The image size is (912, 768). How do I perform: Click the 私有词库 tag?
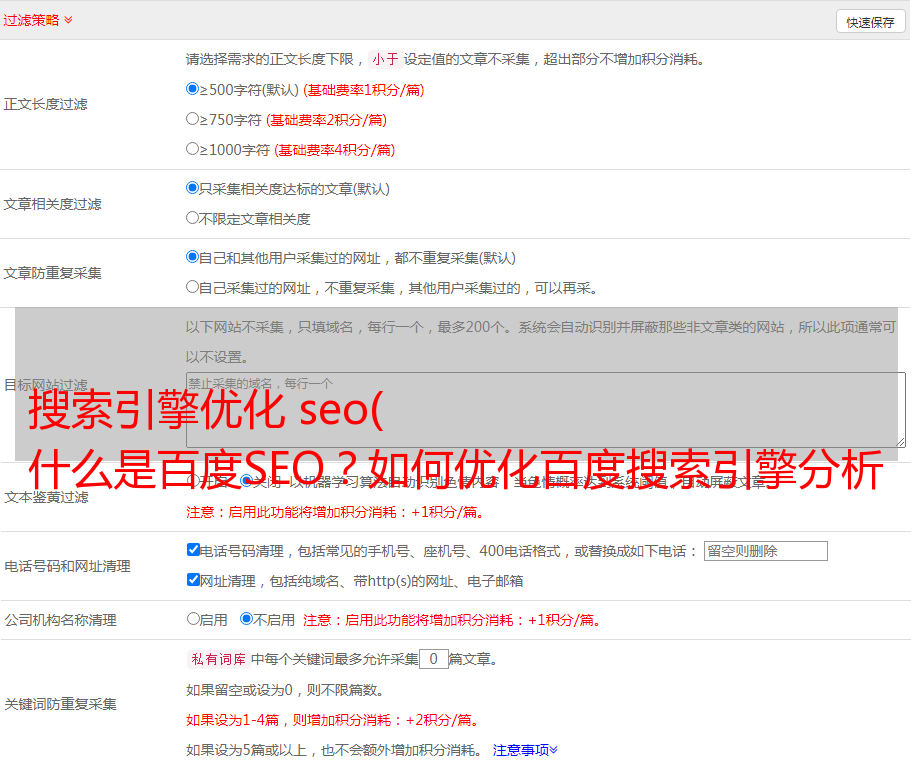219,659
